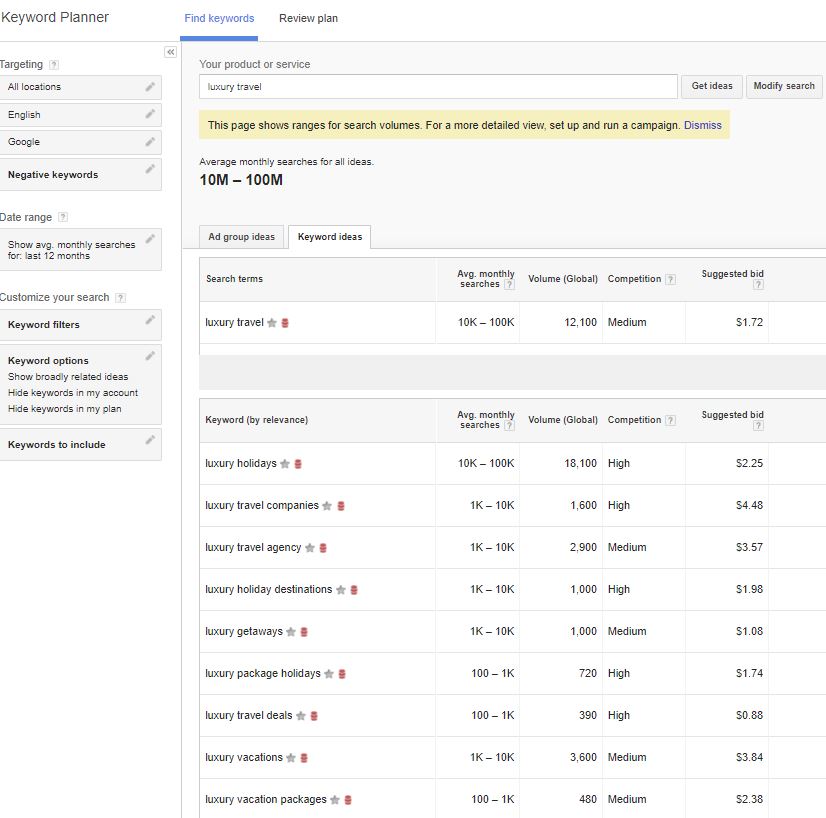This screenshot has width=826, height=818.
Task: Click the Get ideas button
Action: point(712,86)
